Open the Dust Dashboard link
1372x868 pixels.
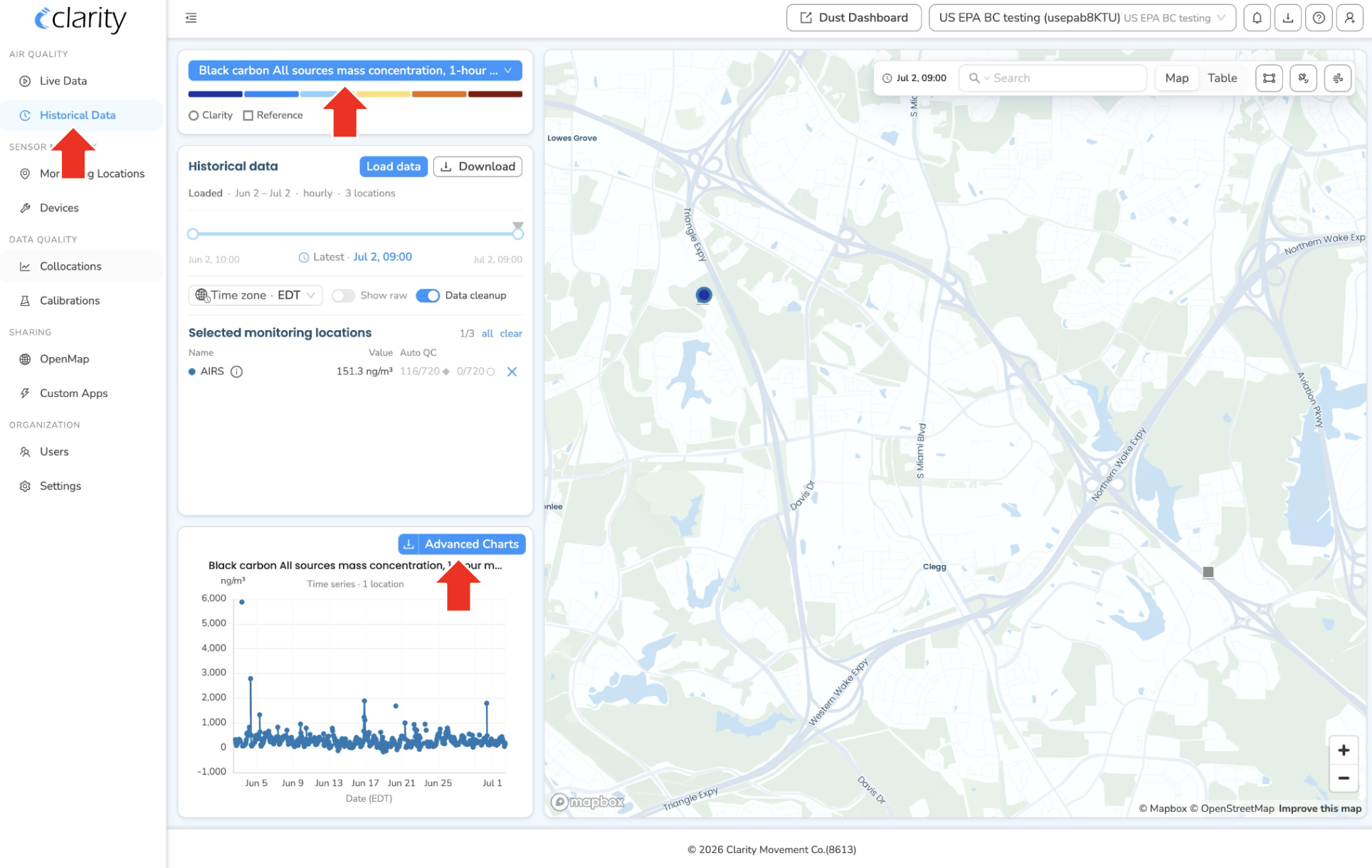tap(854, 18)
